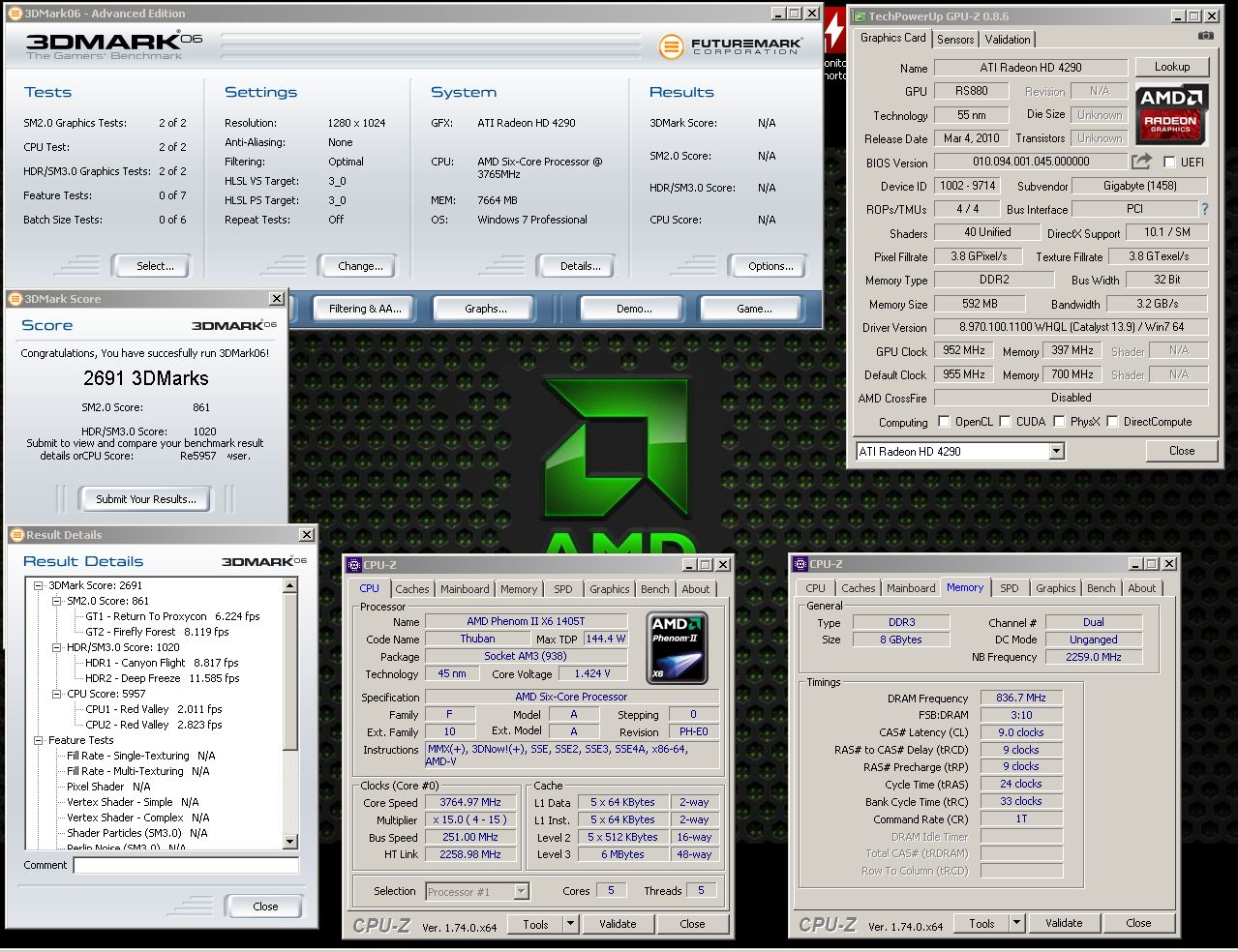Open the Graphics Card tab in GPU-Z

pos(892,38)
